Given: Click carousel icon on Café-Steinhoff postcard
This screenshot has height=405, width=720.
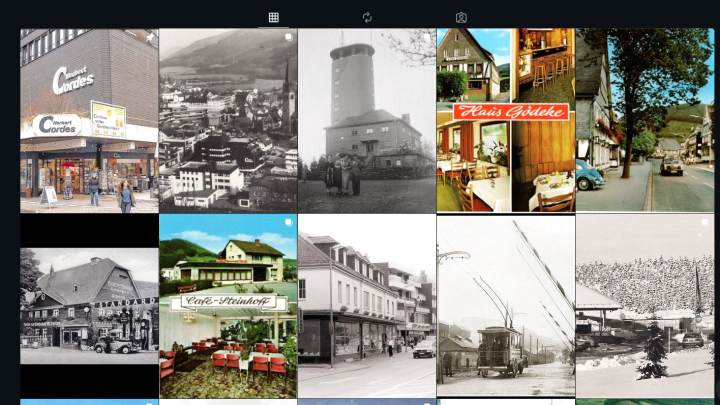Looking at the screenshot, I should 288,222.
